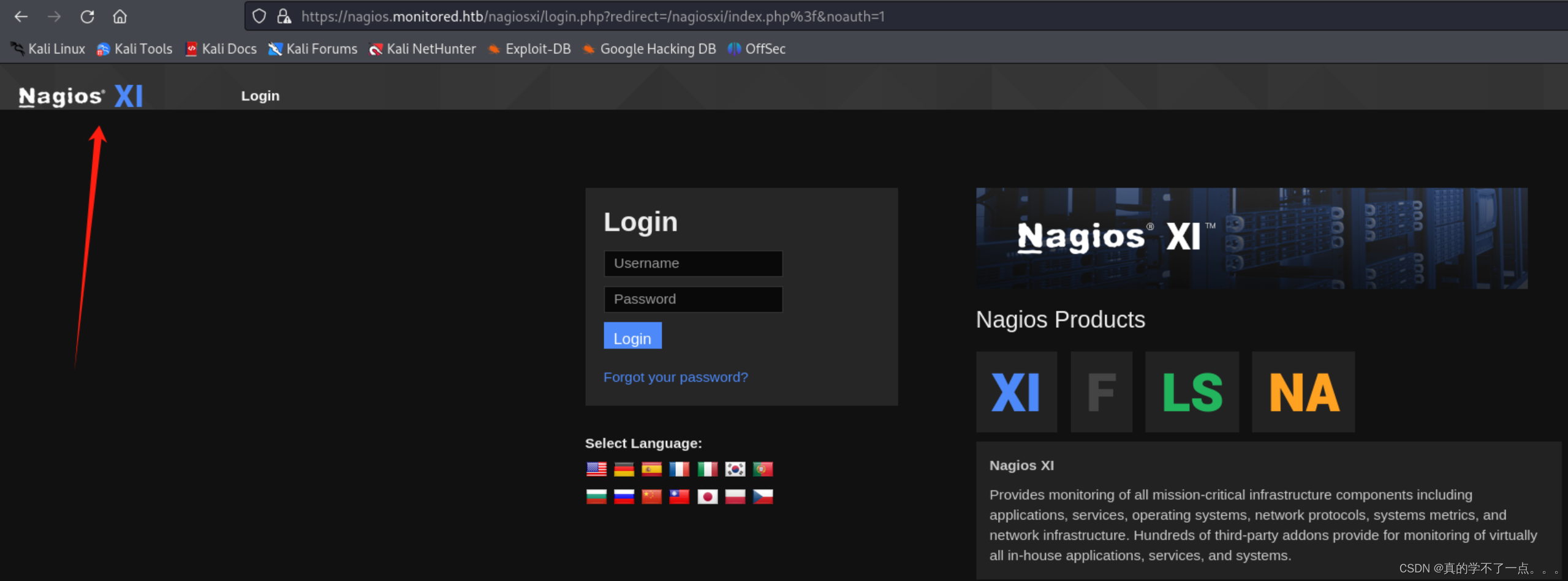Click the Nagios XI logo in header
The width and height of the screenshot is (1568, 581).
click(x=80, y=96)
